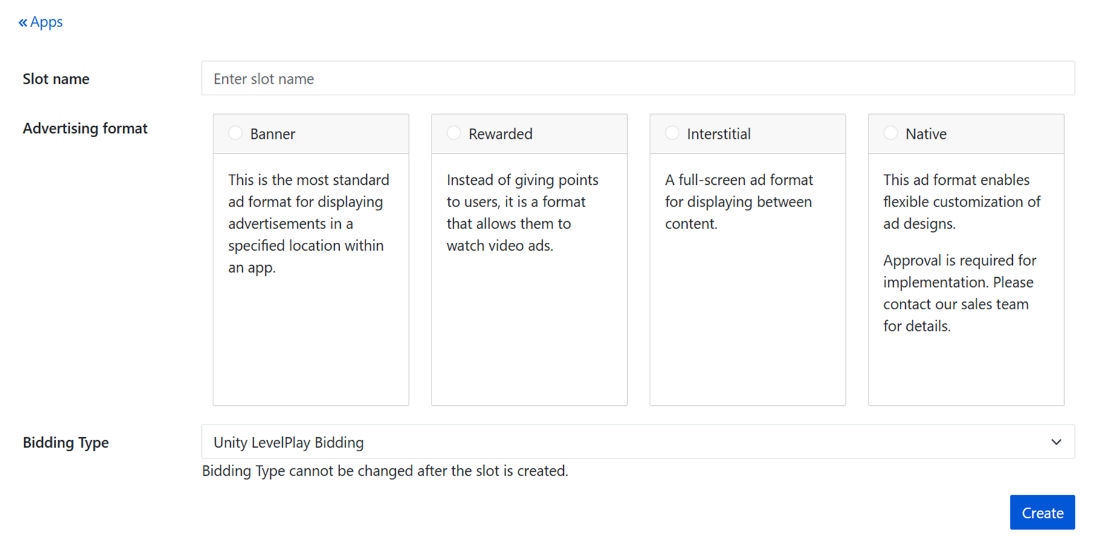Click the Banner format header label
1095x543 pixels.
(x=273, y=134)
